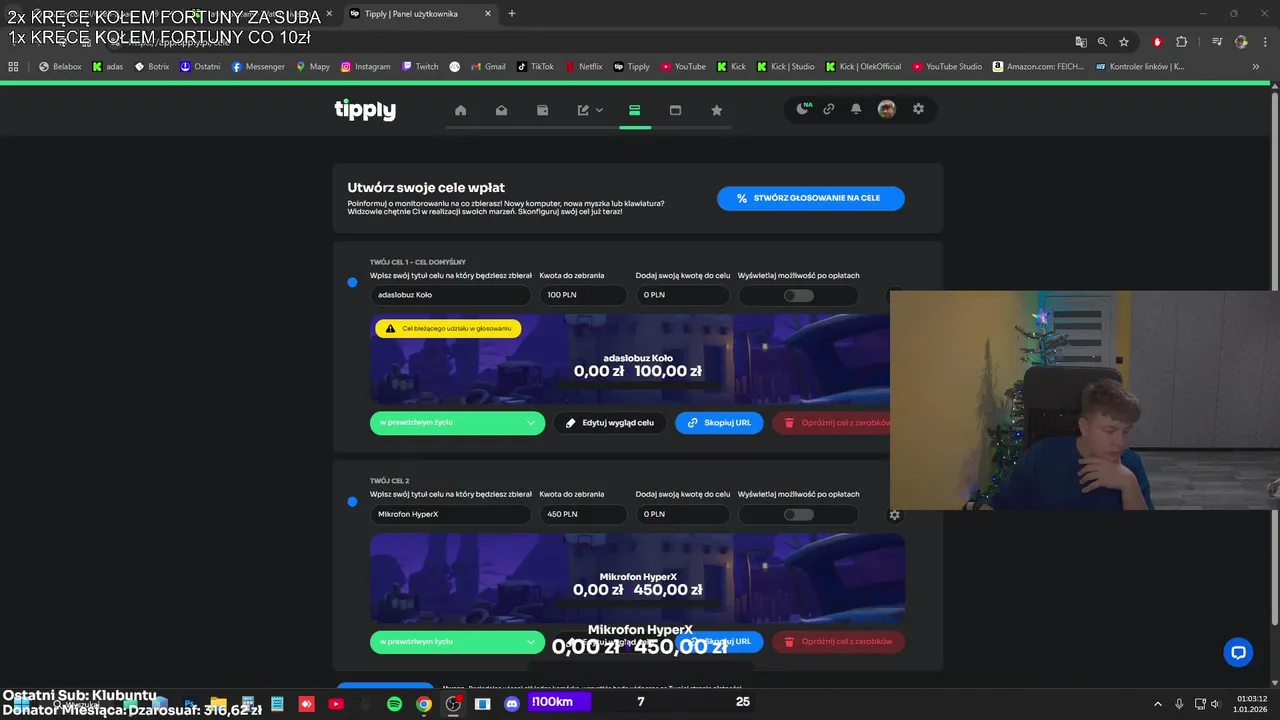Open Chrome three-dot menu

click(x=1265, y=42)
